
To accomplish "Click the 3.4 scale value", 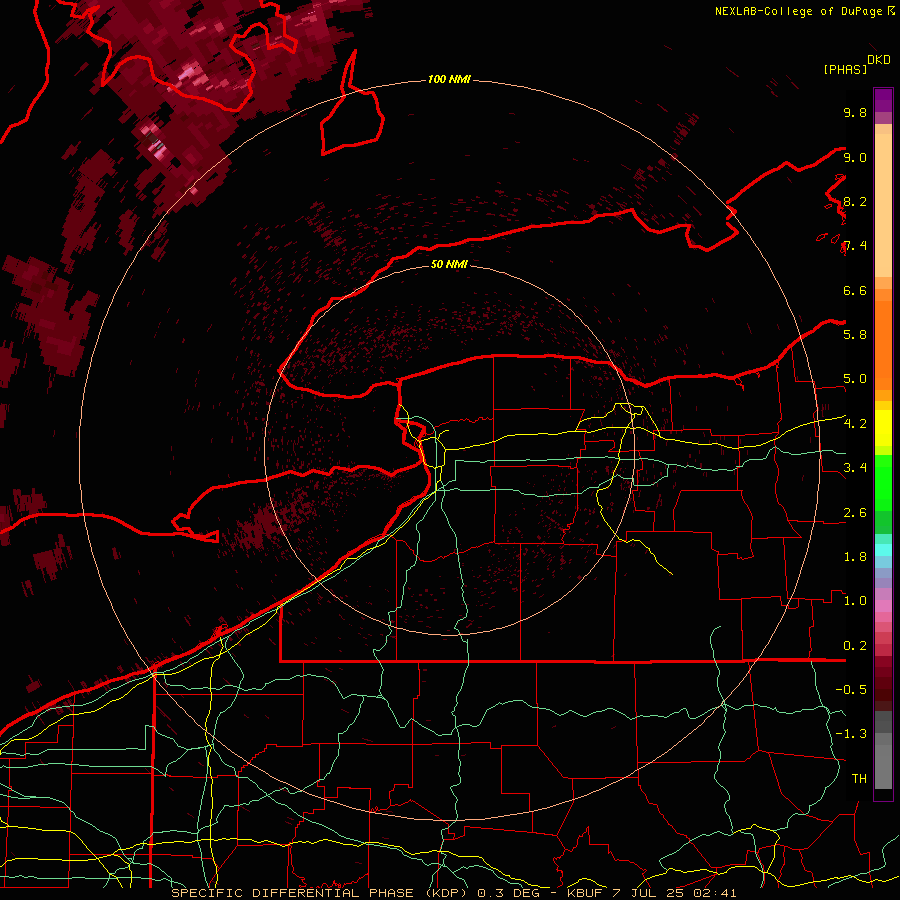I will [x=855, y=468].
